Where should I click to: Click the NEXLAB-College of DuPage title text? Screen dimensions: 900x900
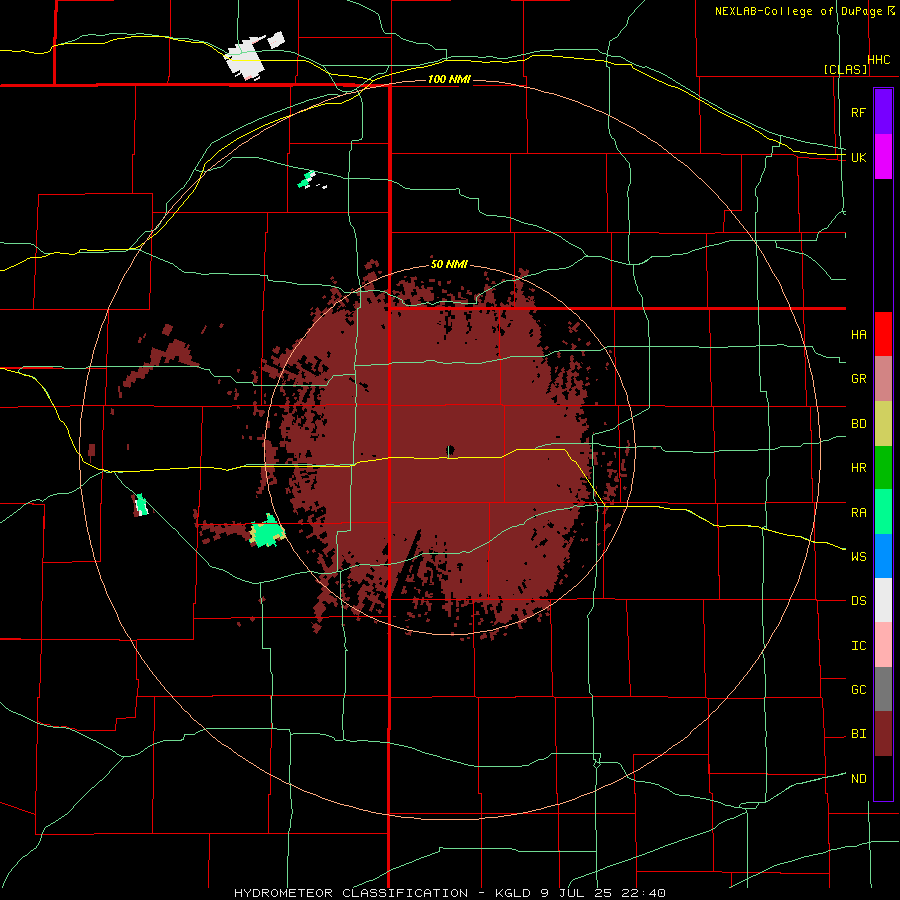pos(798,11)
